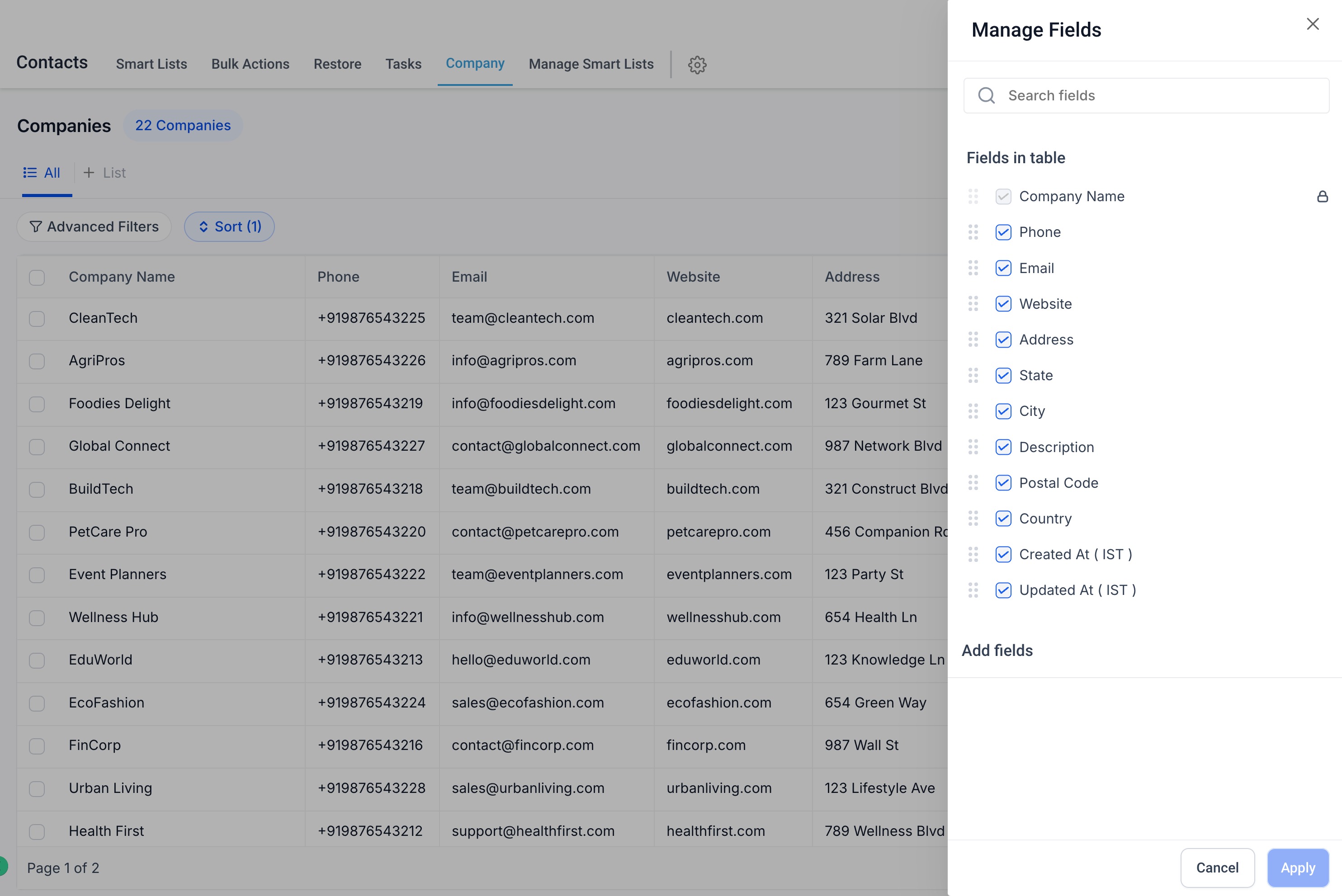
Task: Grab the drag handle next to Description
Action: (x=973, y=447)
